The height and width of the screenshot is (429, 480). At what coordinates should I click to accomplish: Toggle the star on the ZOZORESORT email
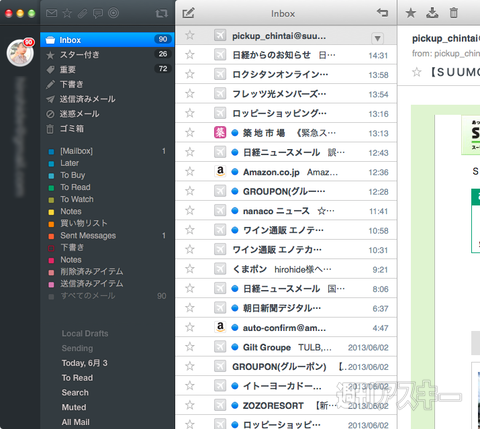click(190, 405)
